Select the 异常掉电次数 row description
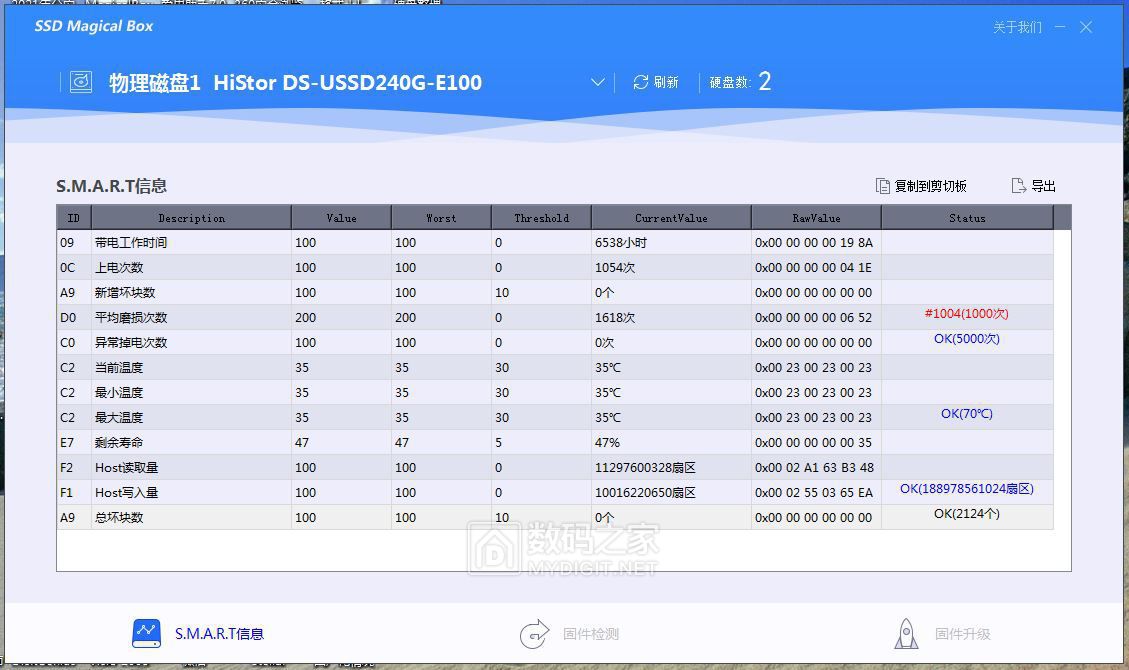 coord(131,343)
